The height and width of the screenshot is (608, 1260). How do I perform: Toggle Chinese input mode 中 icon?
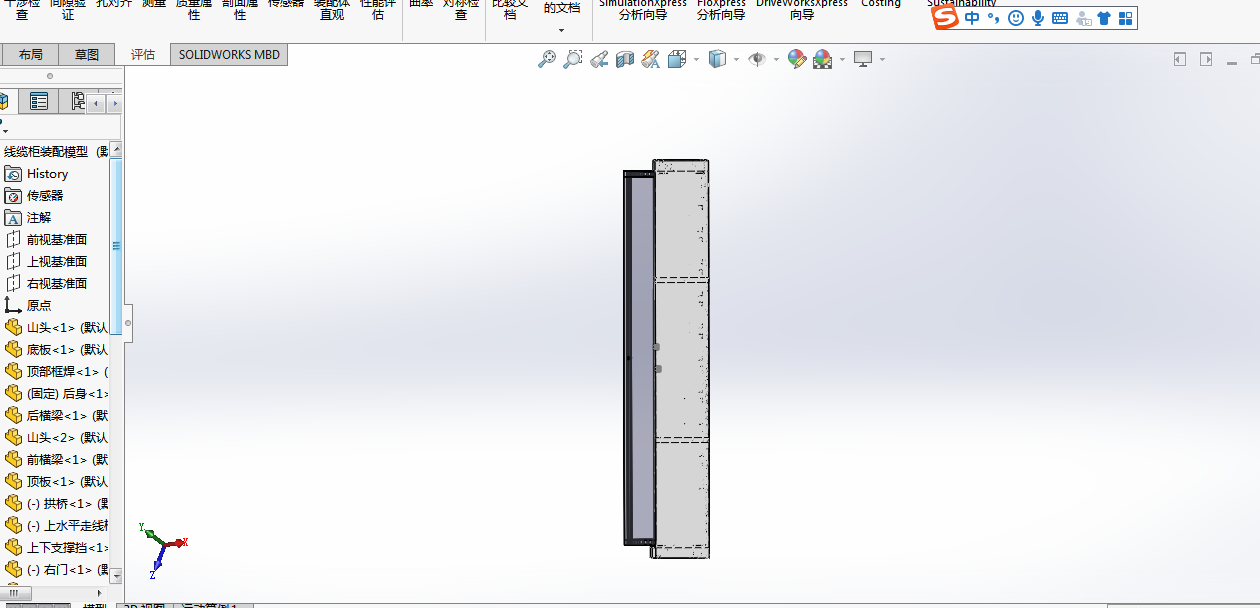pyautogui.click(x=973, y=18)
